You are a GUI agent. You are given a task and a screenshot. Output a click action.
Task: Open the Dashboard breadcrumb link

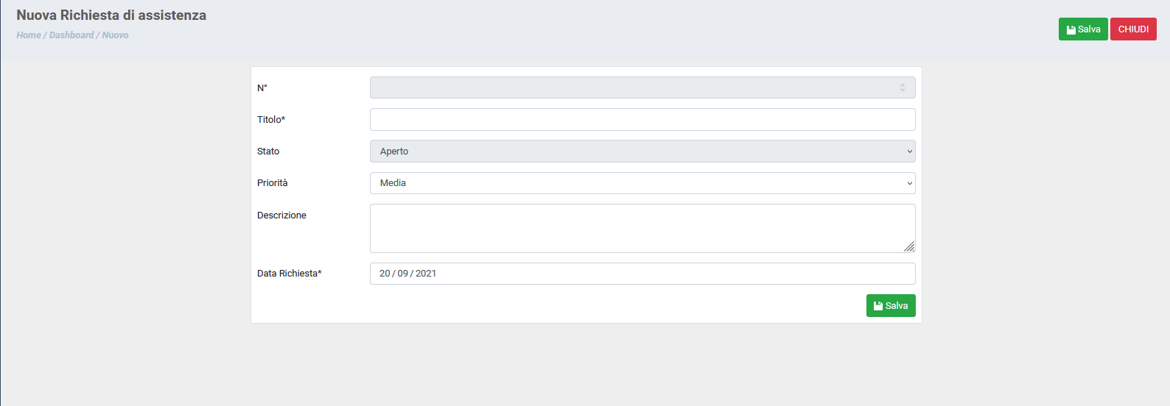[x=71, y=35]
